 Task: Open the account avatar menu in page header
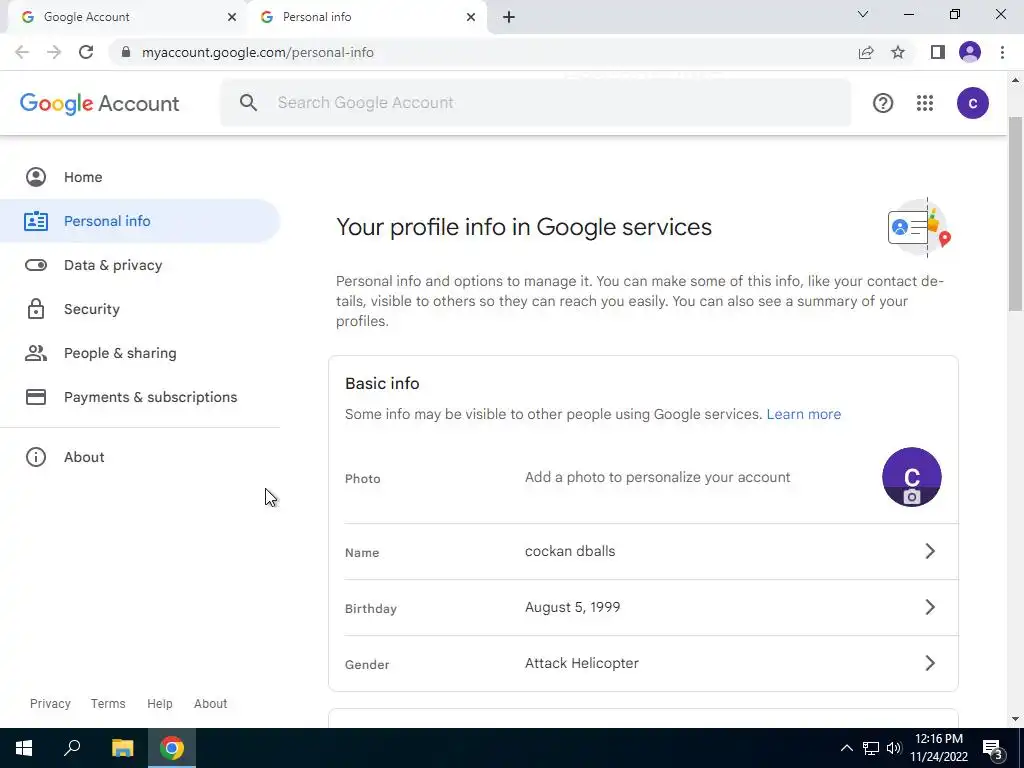973,103
